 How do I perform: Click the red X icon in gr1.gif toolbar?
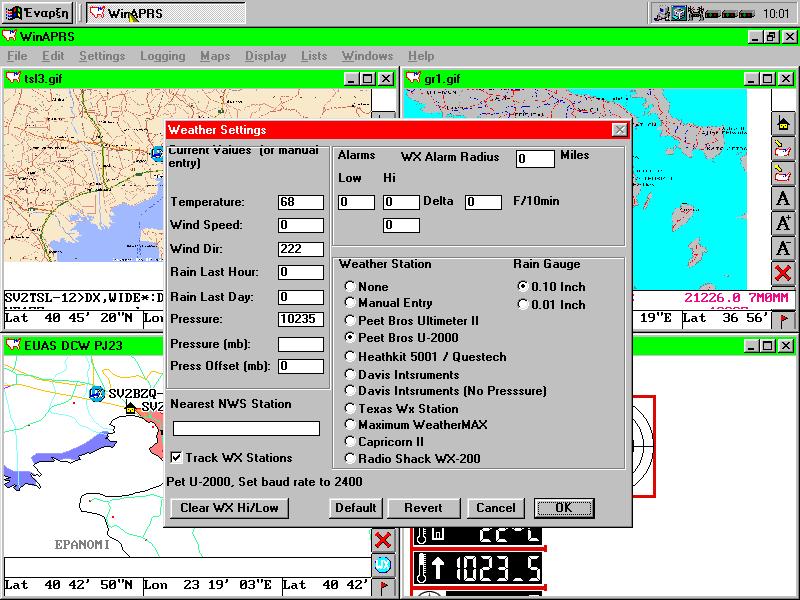click(x=783, y=273)
